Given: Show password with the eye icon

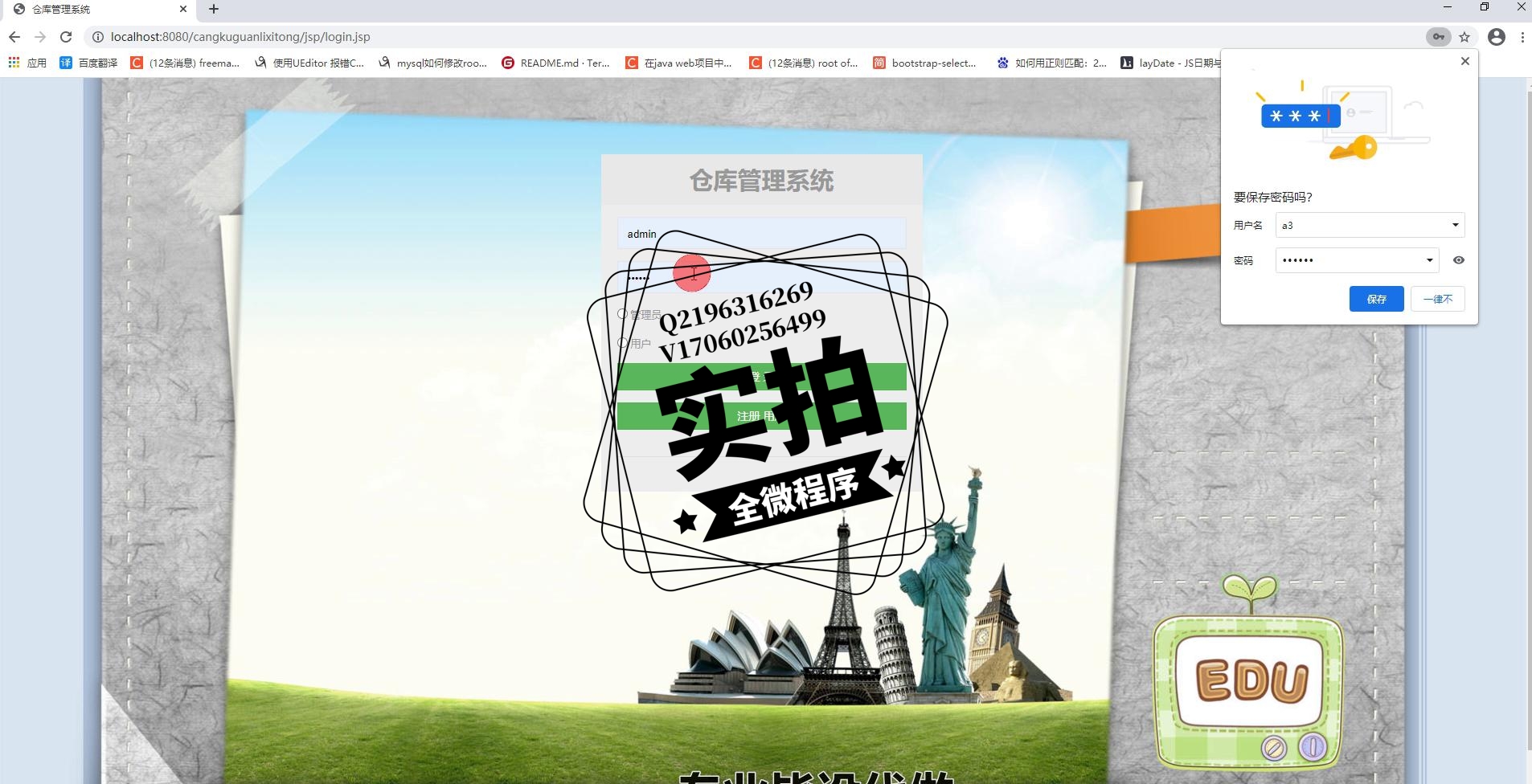Looking at the screenshot, I should (1459, 260).
